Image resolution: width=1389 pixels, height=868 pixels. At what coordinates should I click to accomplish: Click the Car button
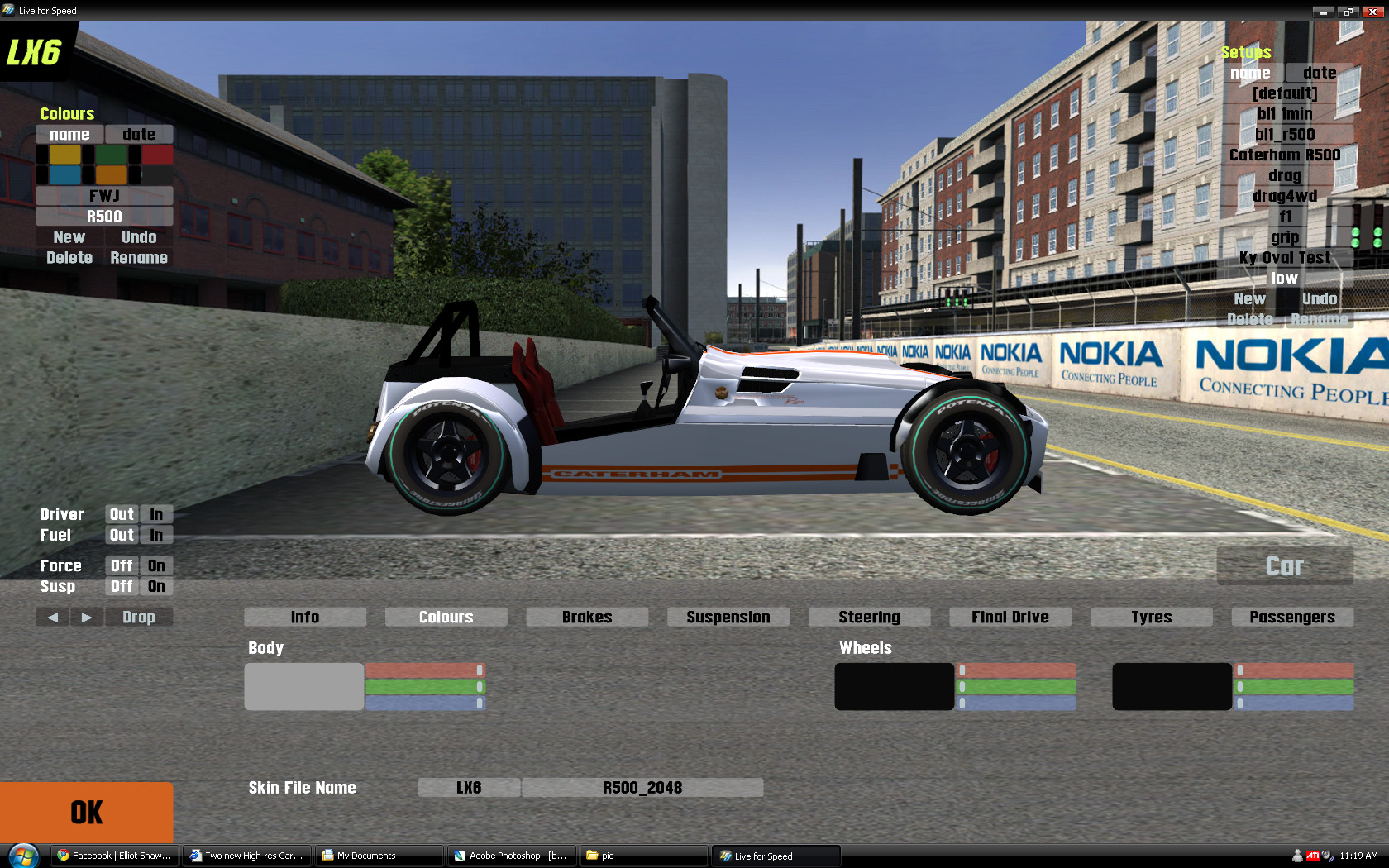[1285, 565]
